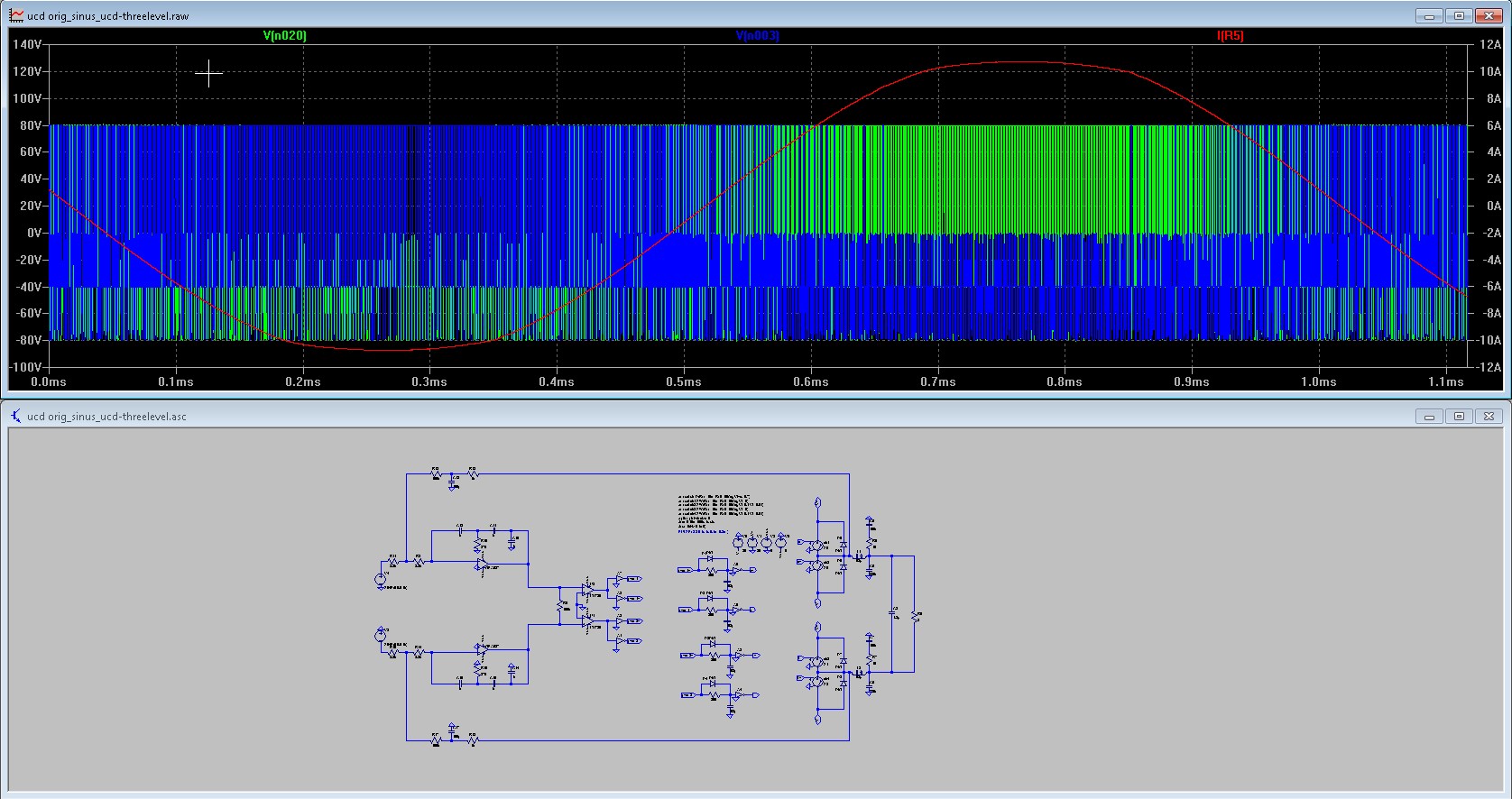Viewport: 1512px width, 799px height.
Task: Minimize the .asc schematic window
Action: tap(1429, 416)
